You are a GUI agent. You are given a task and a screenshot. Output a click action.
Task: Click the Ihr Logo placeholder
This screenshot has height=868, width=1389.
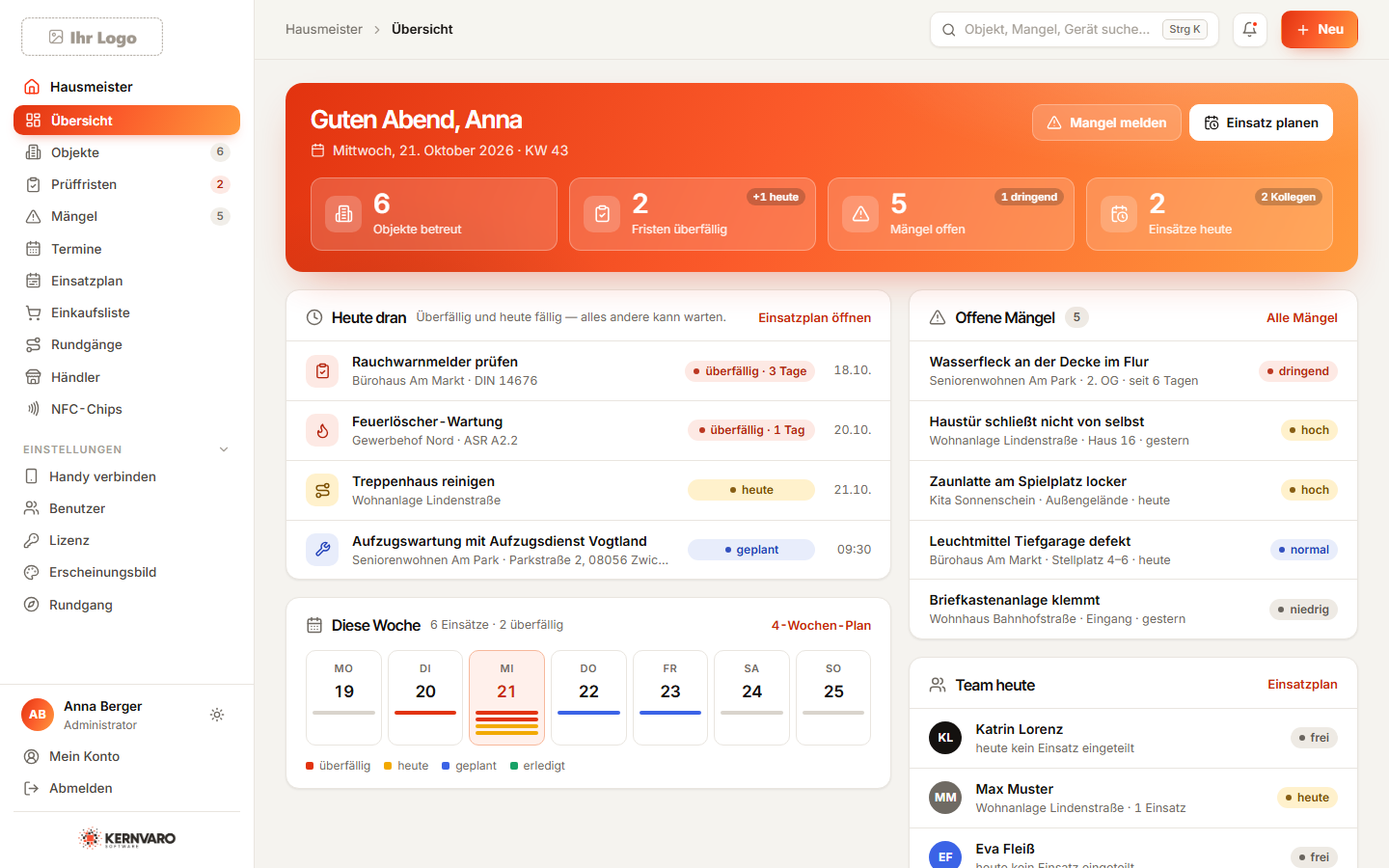pyautogui.click(x=93, y=38)
